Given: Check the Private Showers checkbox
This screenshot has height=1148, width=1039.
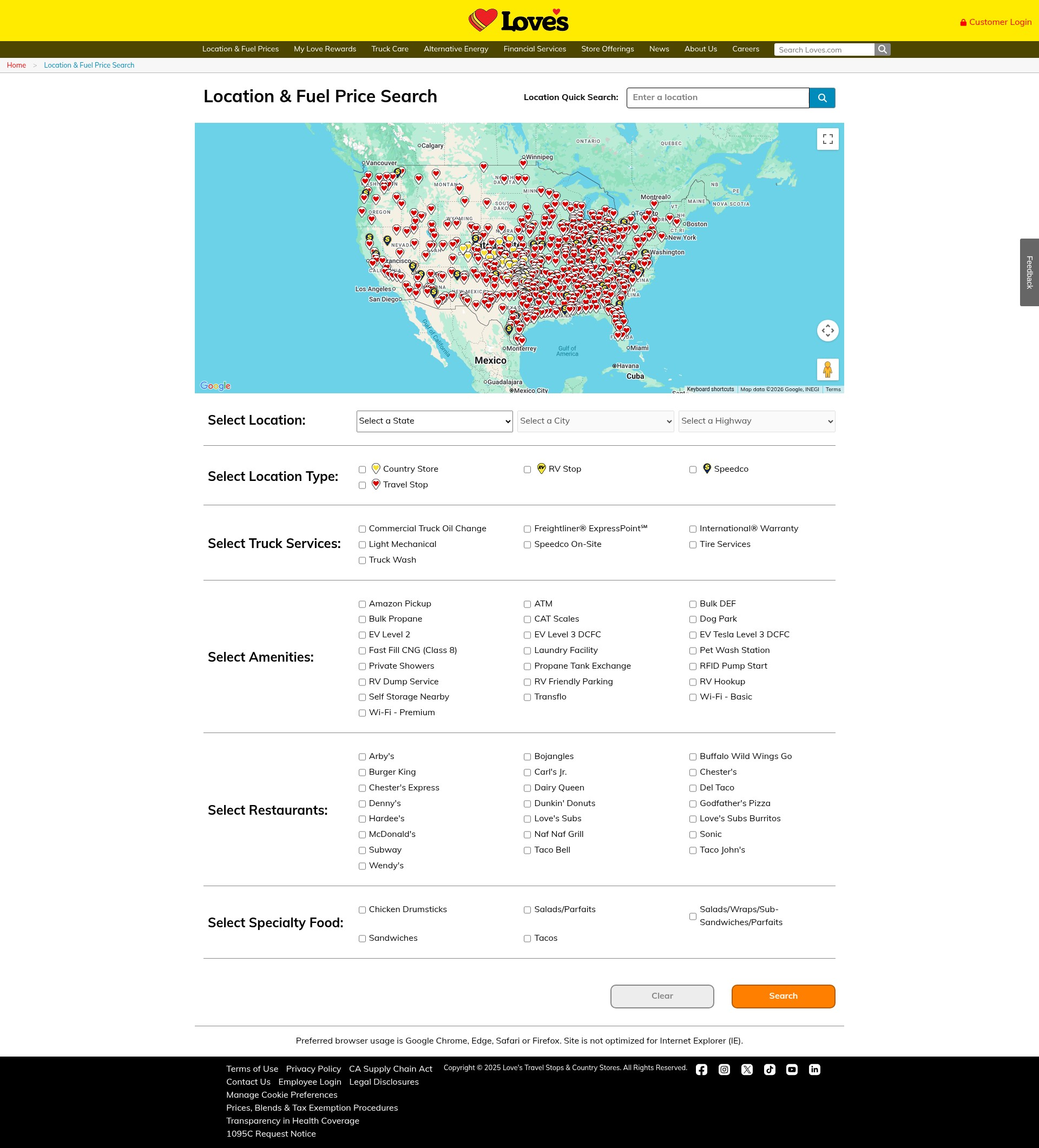Looking at the screenshot, I should pos(362,667).
